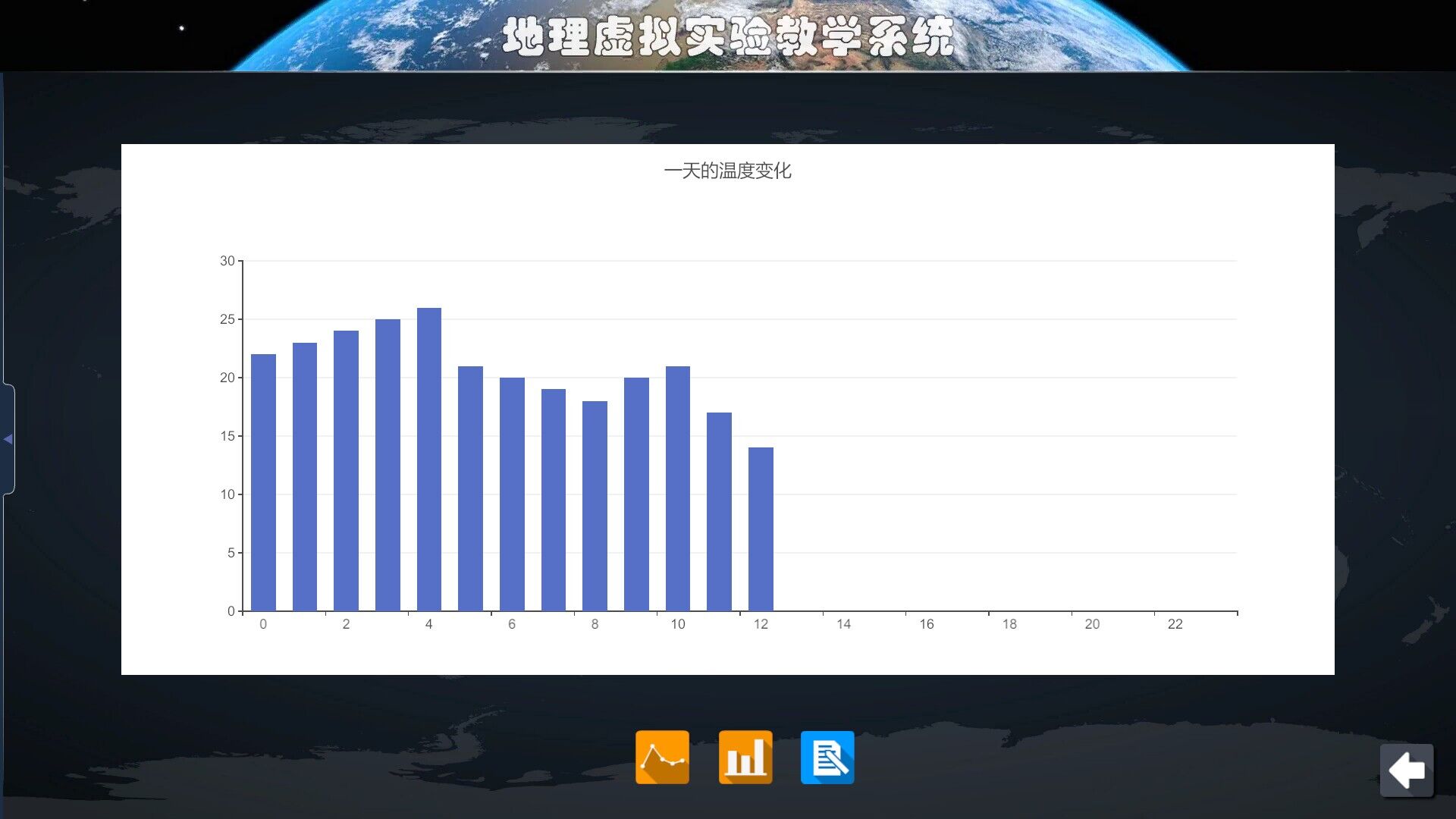This screenshot has height=819, width=1456.
Task: Click the bar for hour 3
Action: click(x=388, y=465)
